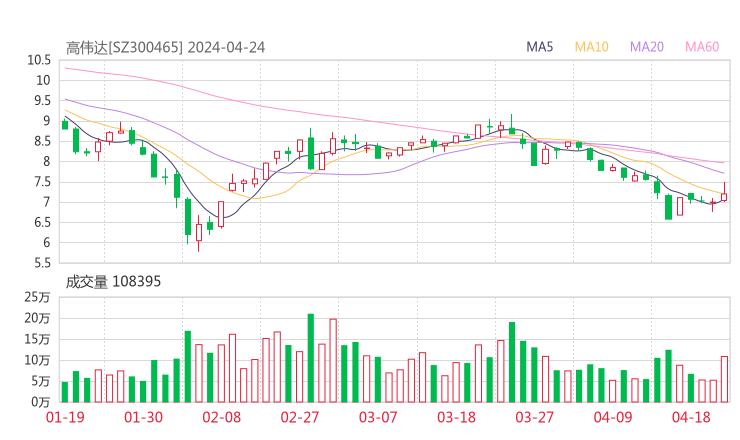Click the 25万 volume axis label
The height and width of the screenshot is (440, 740).
(38, 297)
